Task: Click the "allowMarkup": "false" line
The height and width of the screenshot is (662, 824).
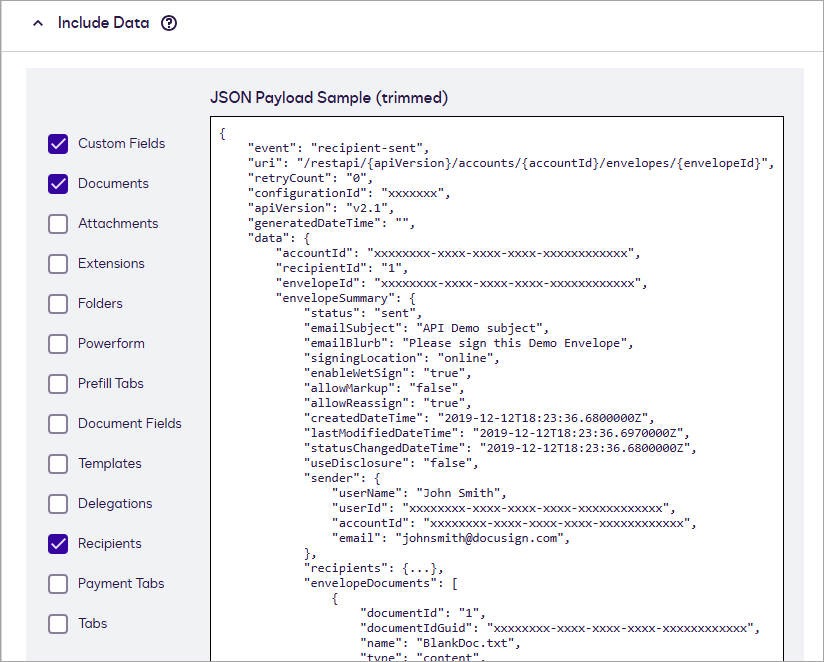Action: pos(384,388)
